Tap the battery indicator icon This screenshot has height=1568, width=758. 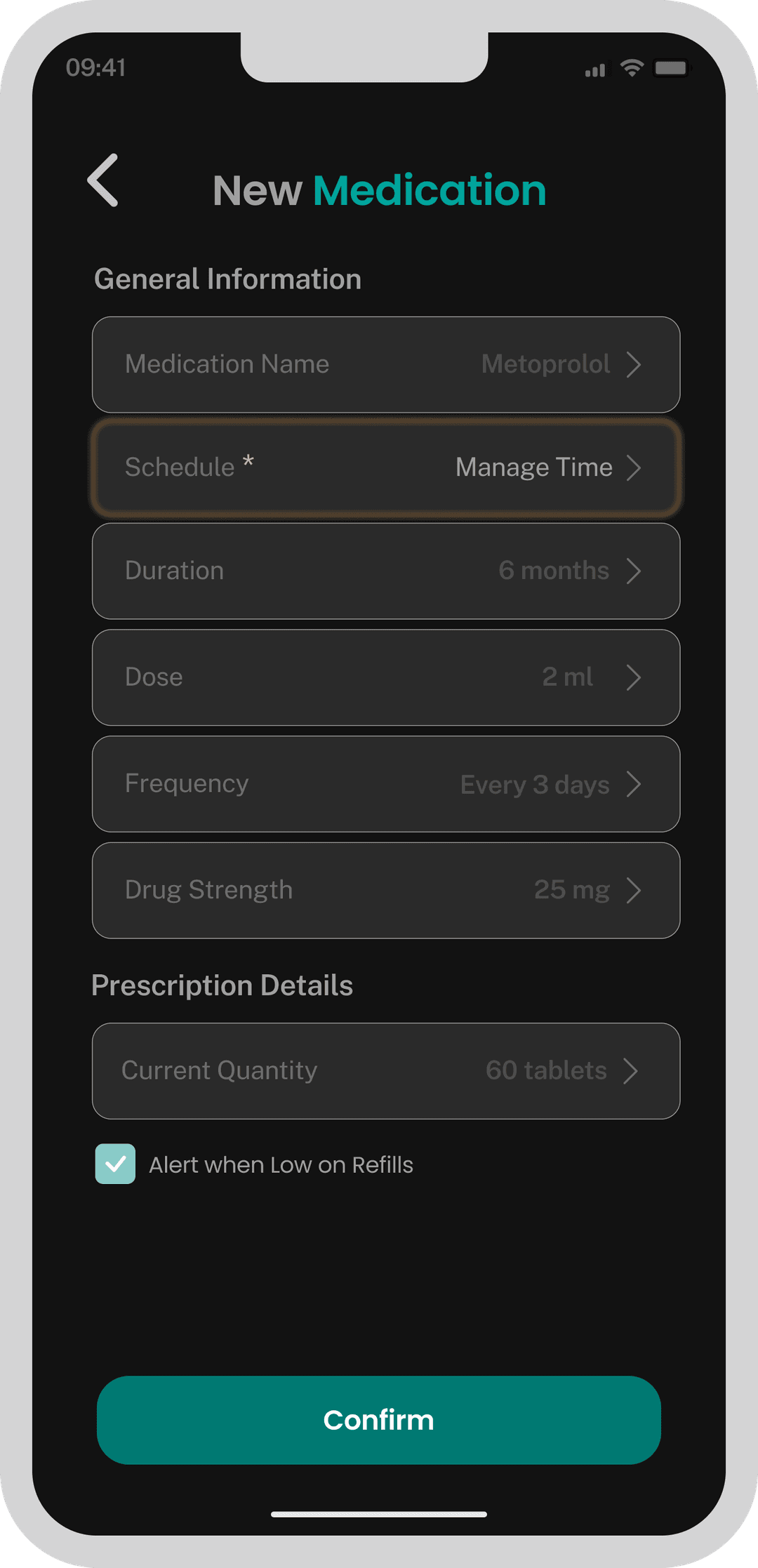672,68
